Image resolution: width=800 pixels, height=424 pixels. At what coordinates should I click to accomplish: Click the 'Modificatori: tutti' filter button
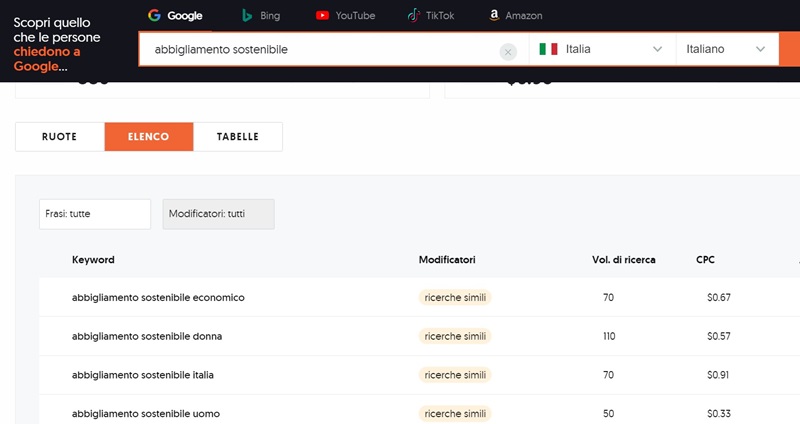[218, 214]
